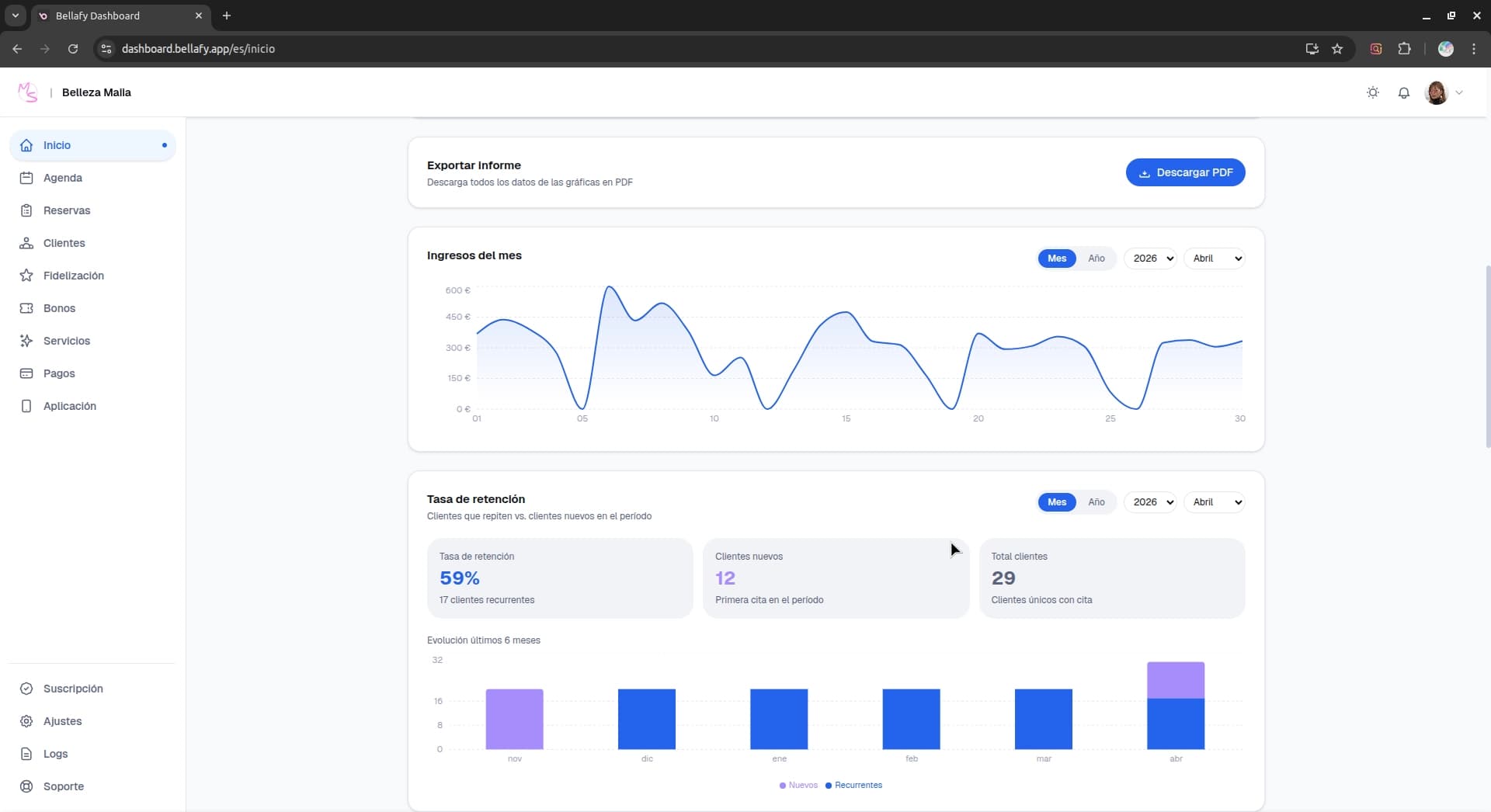Click the Nuevos legend color swatch

783,785
